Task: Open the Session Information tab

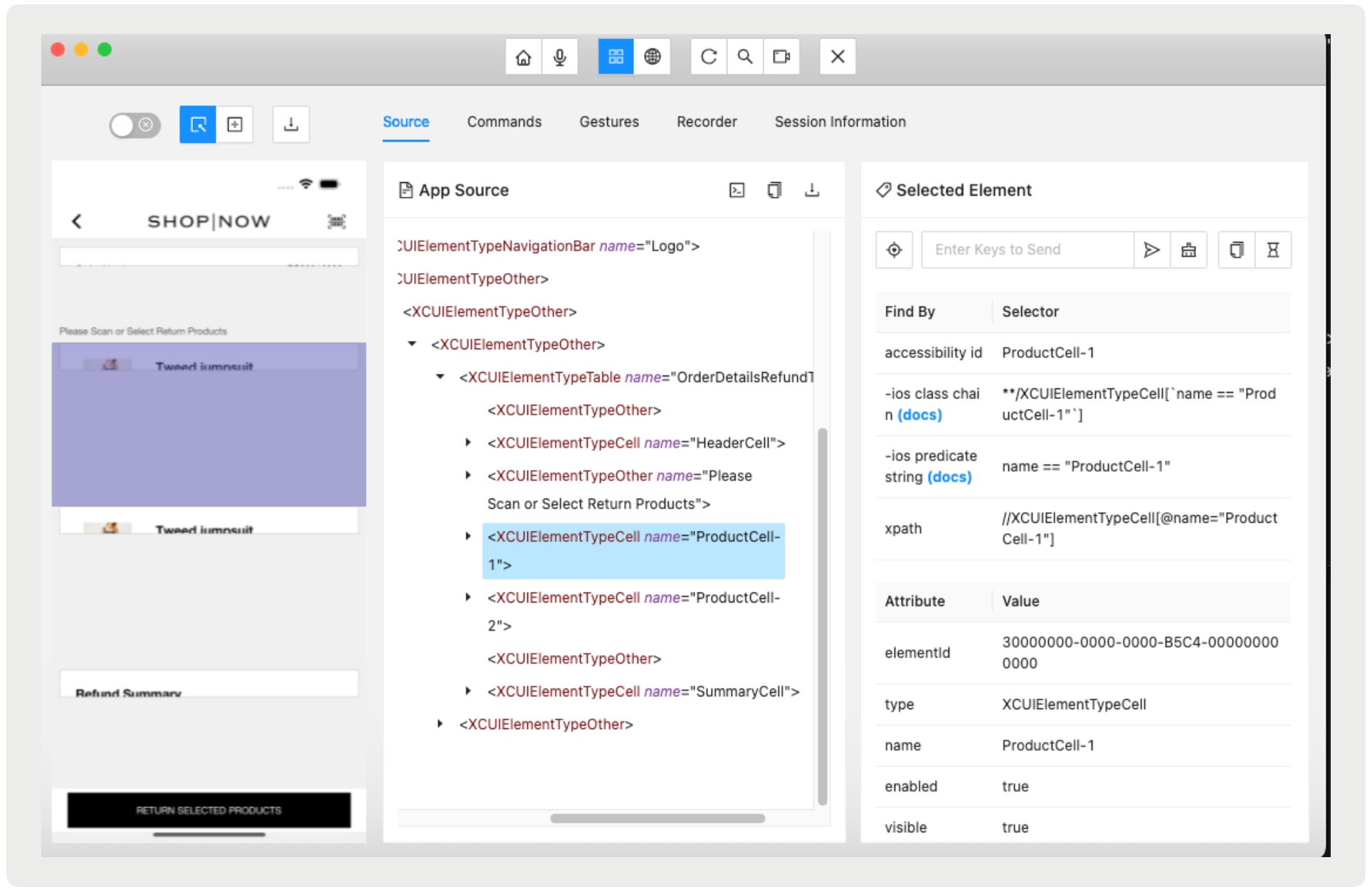Action: click(x=840, y=122)
